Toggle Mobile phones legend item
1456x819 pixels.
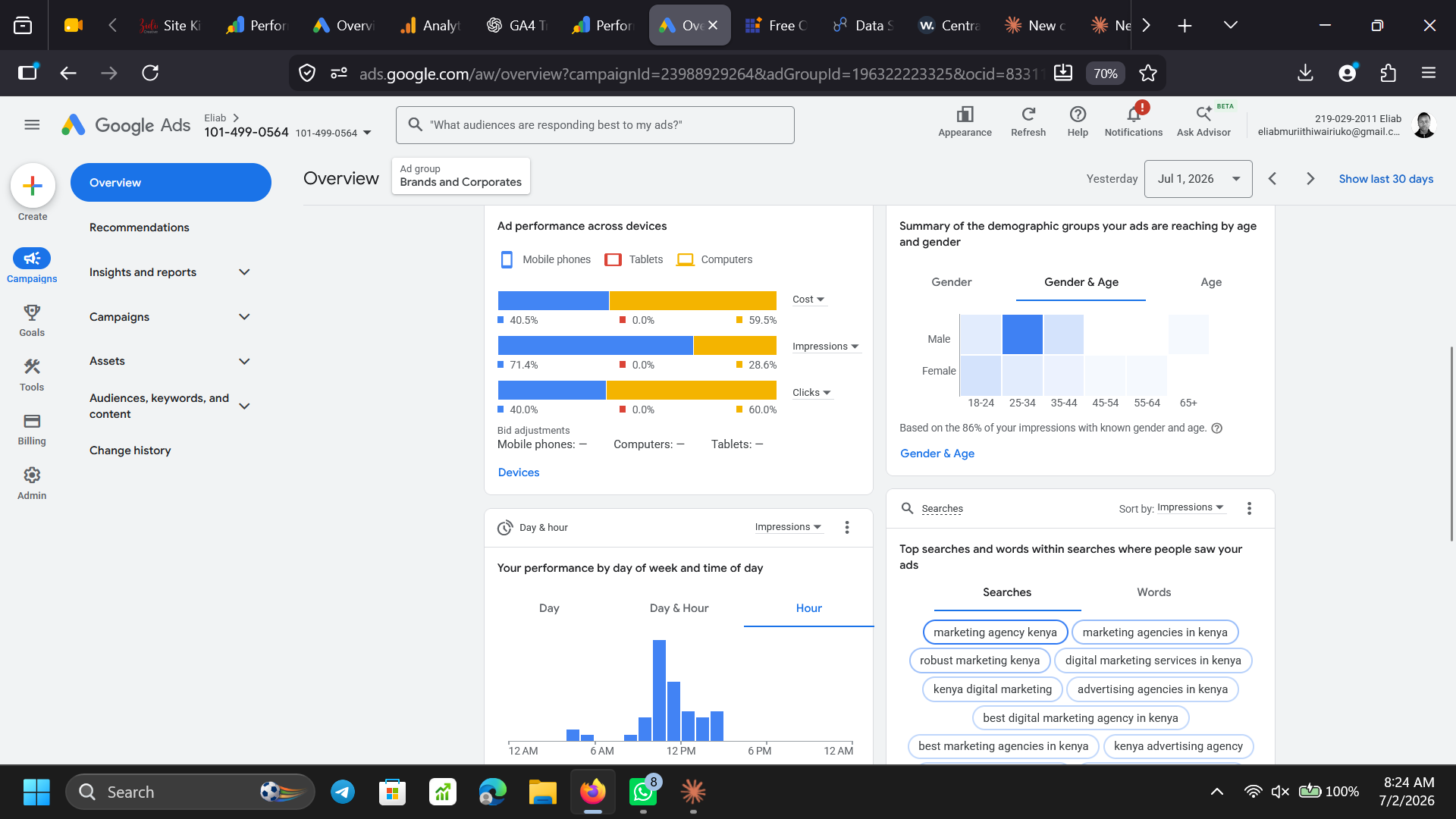click(x=545, y=259)
